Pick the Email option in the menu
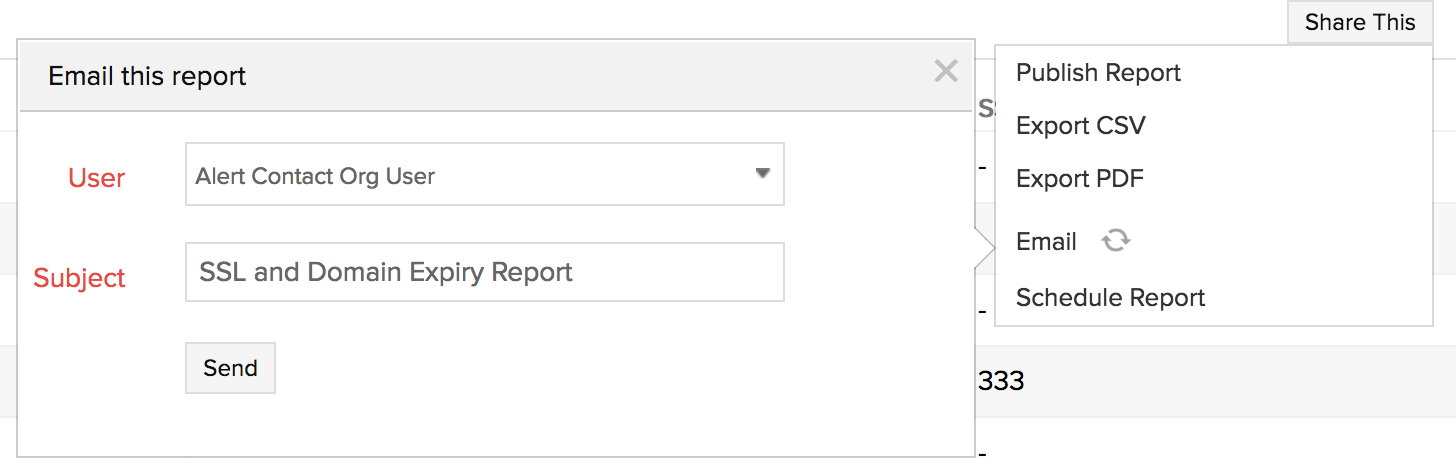 point(1046,242)
